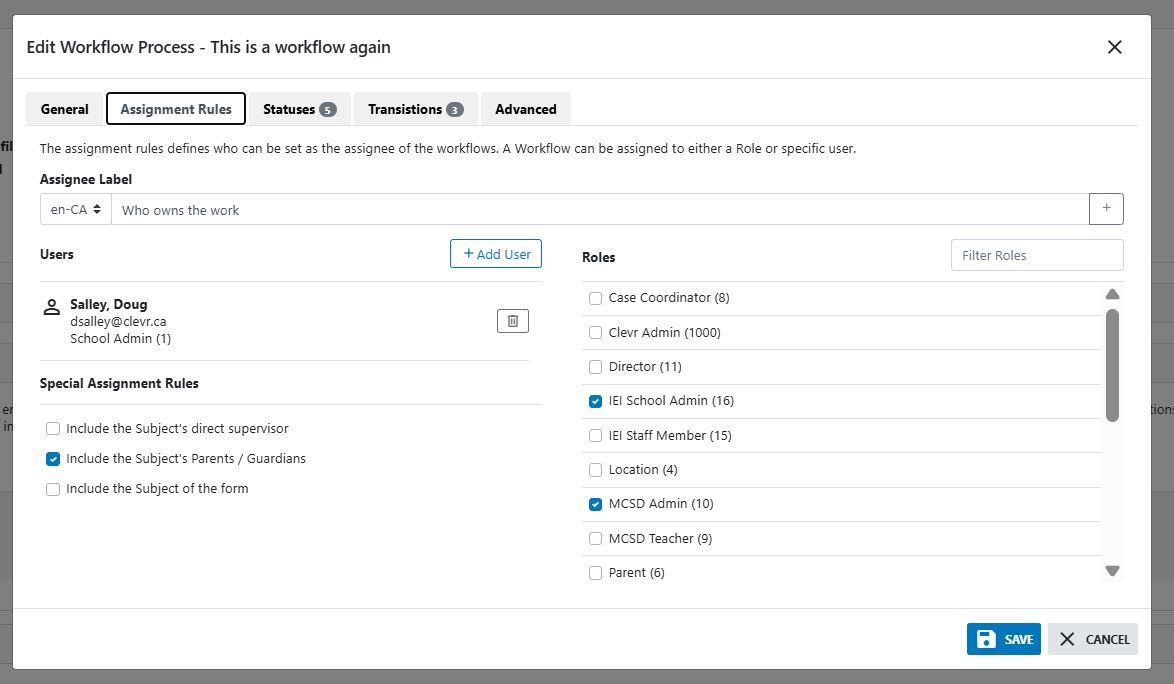The image size is (1174, 684).
Task: Click the Add User button
Action: (496, 254)
